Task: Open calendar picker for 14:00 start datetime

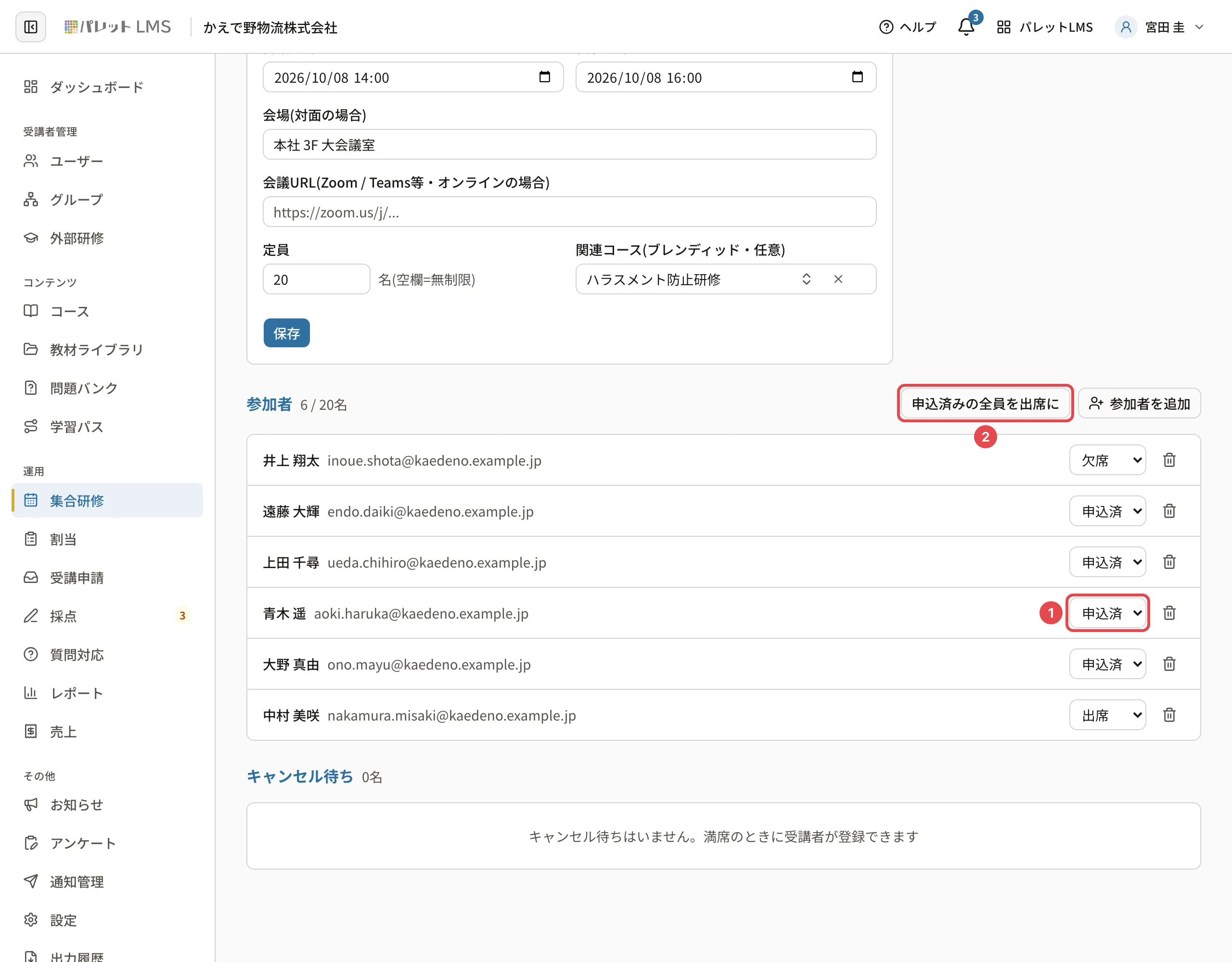Action: click(x=544, y=76)
